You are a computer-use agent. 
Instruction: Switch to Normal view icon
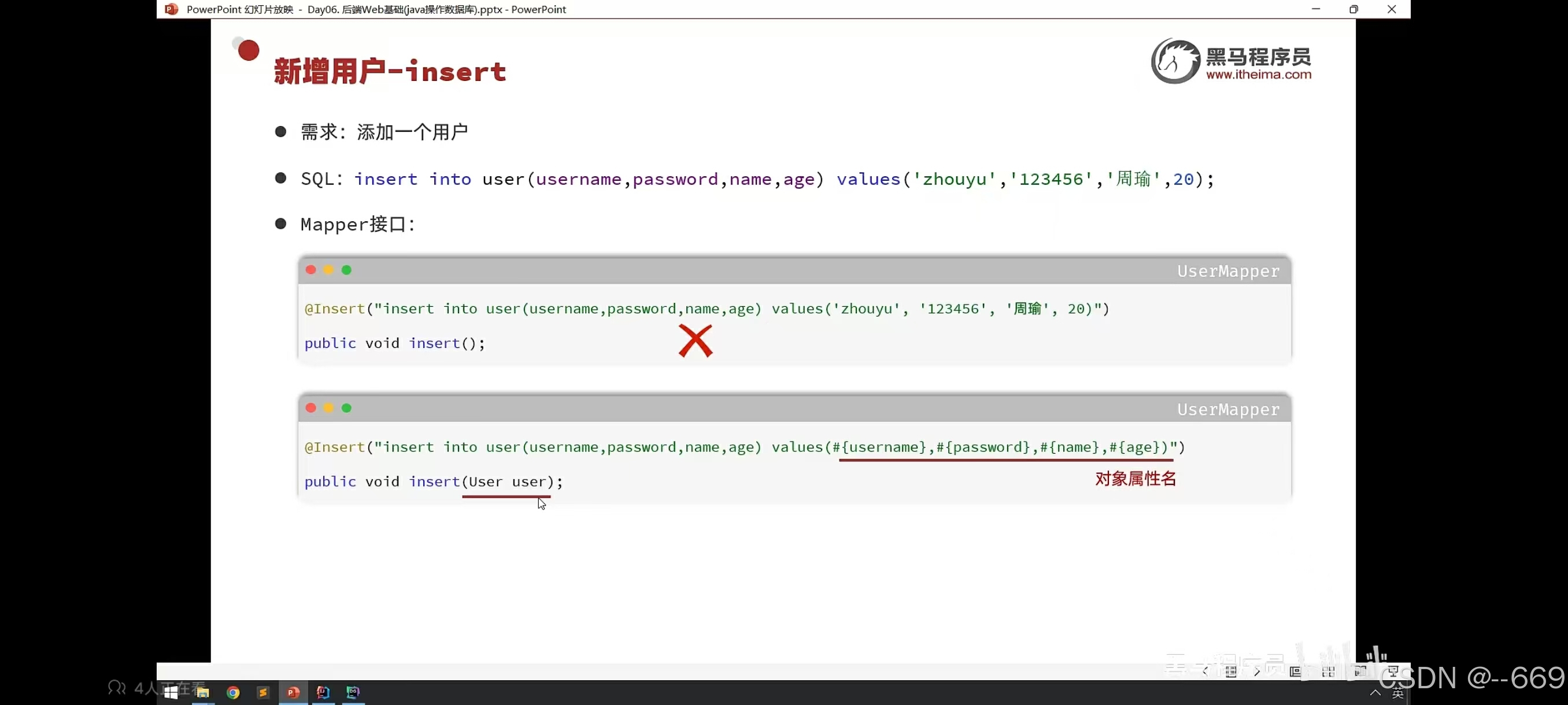[x=1295, y=671]
